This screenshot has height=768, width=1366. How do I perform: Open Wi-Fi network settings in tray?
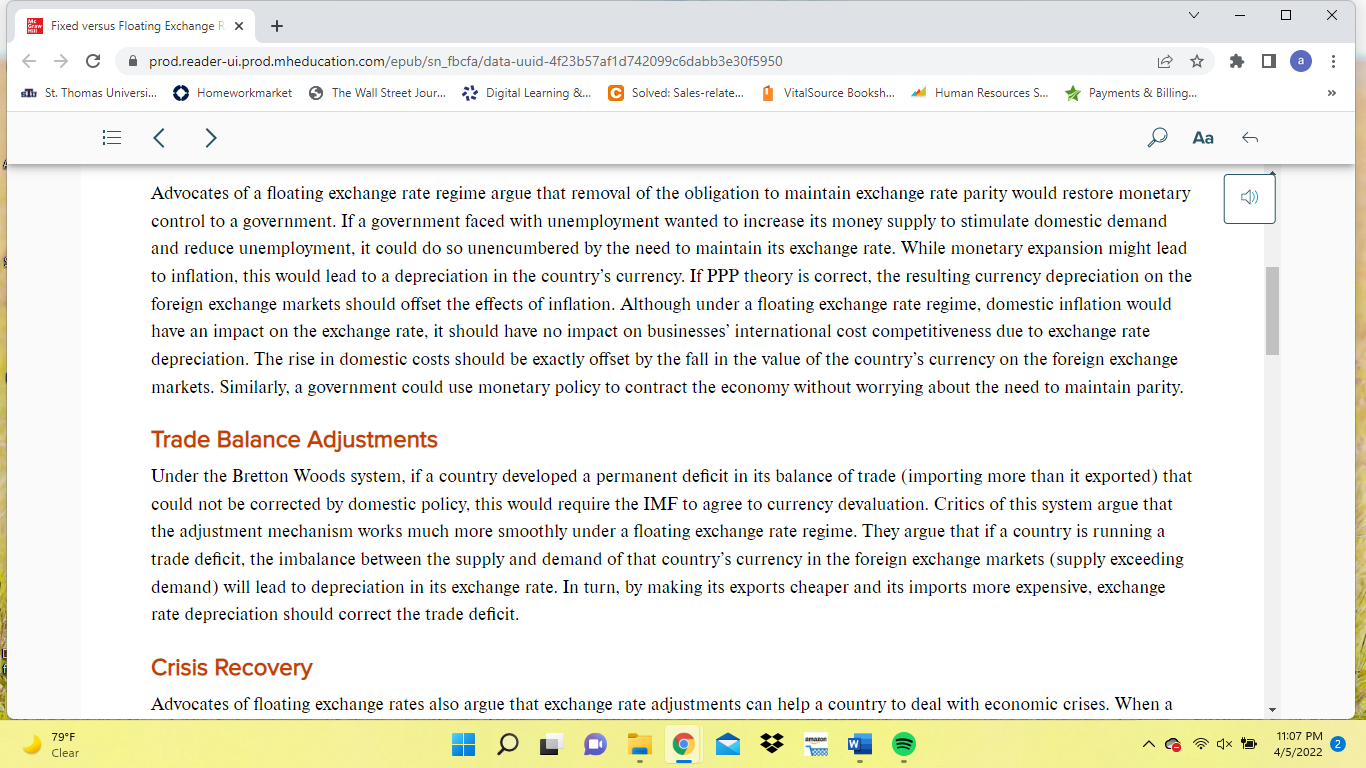tap(1201, 744)
